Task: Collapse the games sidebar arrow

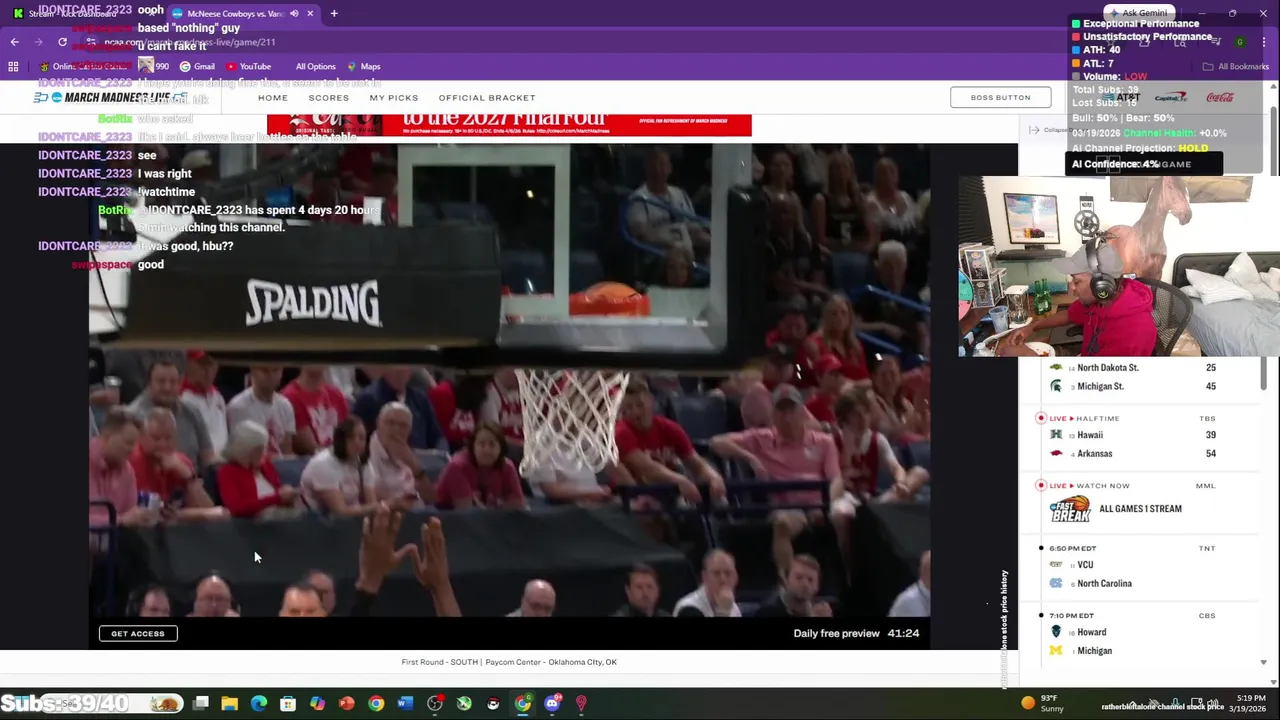Action: coord(1034,130)
